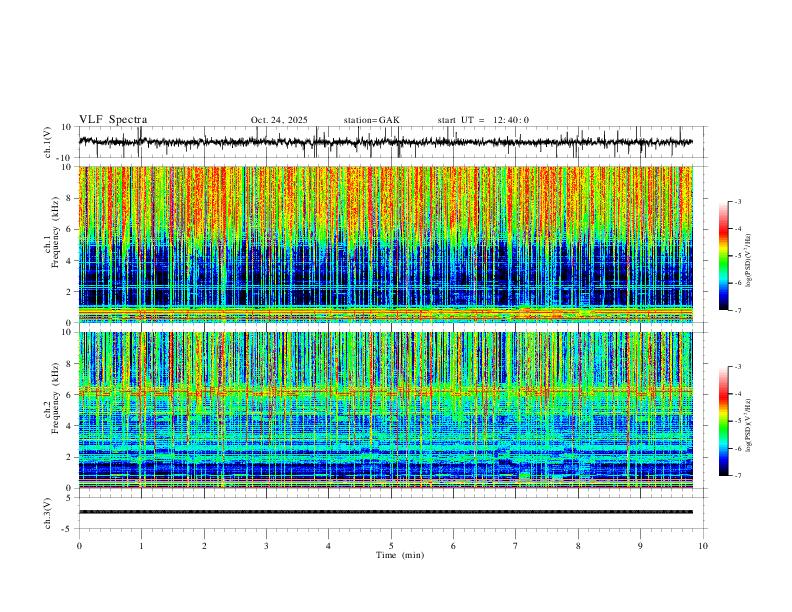Select the date "Oct. 24, 2025"

(279, 120)
